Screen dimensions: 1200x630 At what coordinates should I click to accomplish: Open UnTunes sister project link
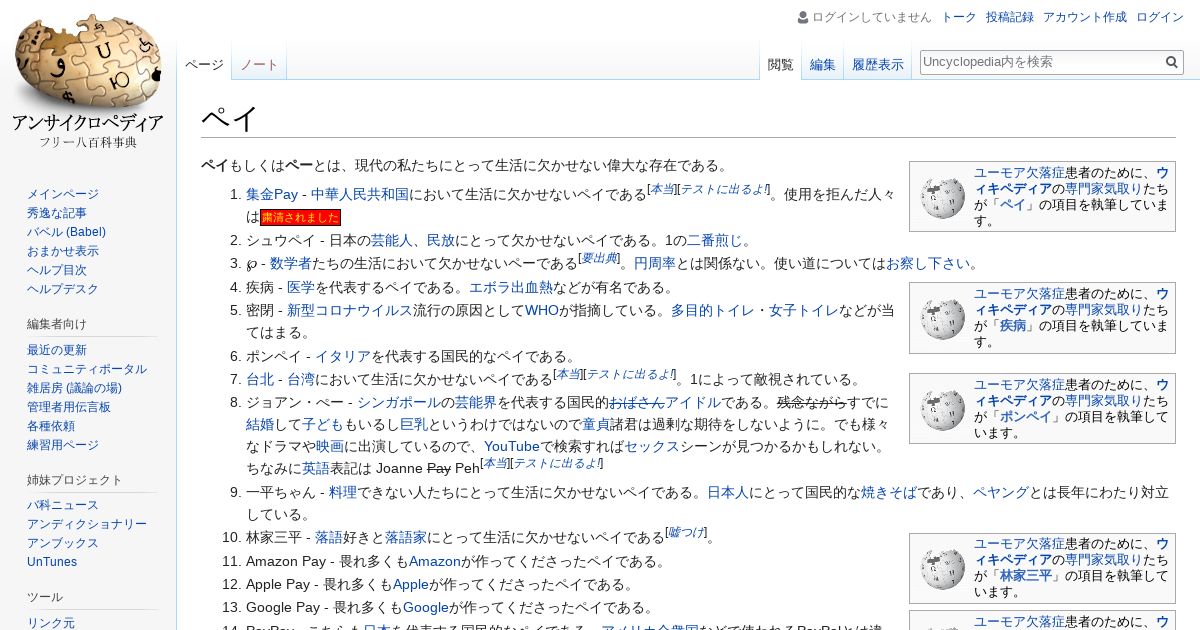[x=52, y=562]
